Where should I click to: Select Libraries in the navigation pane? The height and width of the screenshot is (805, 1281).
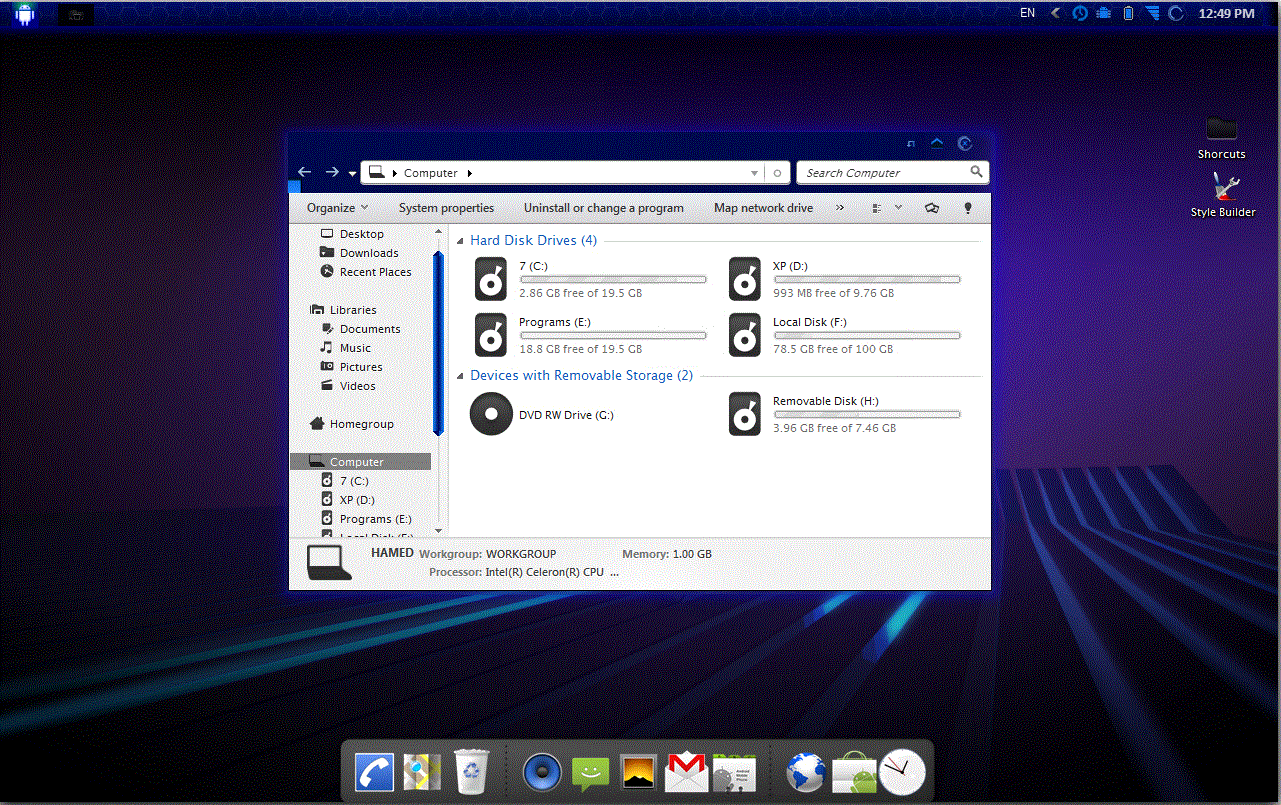(343, 310)
